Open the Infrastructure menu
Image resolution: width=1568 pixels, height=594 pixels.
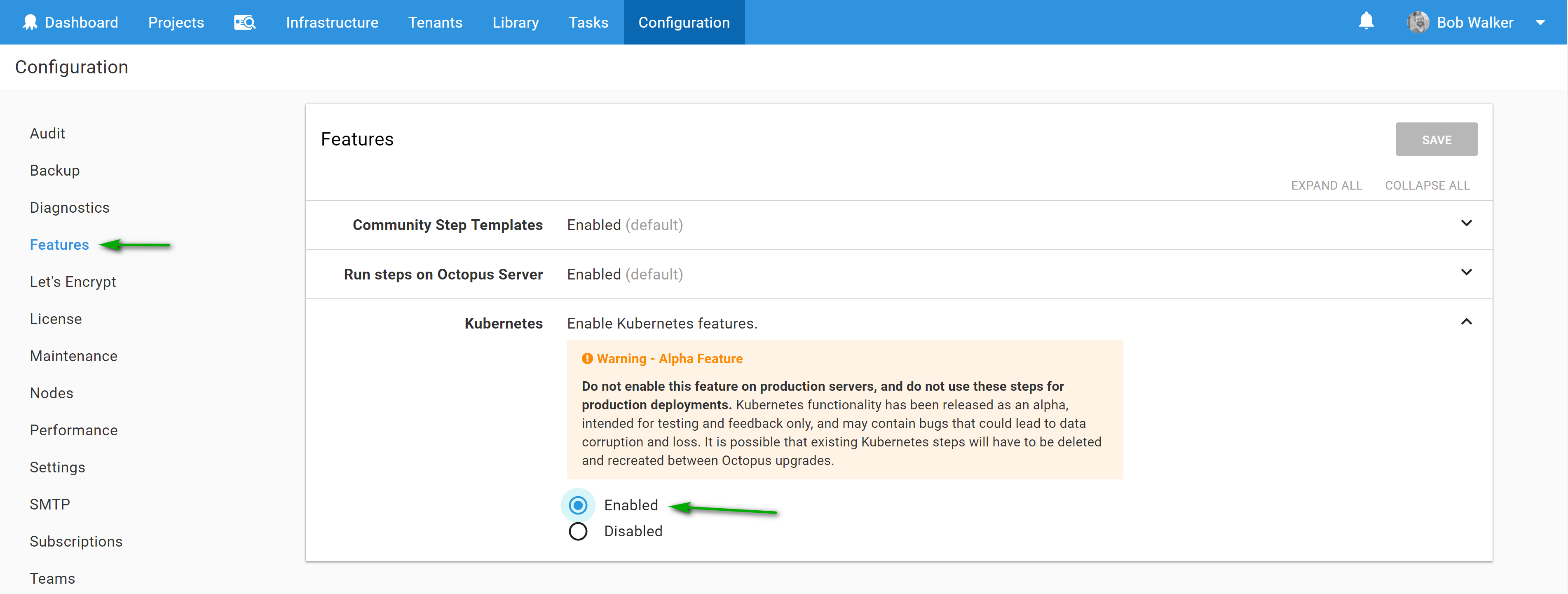pyautogui.click(x=332, y=23)
